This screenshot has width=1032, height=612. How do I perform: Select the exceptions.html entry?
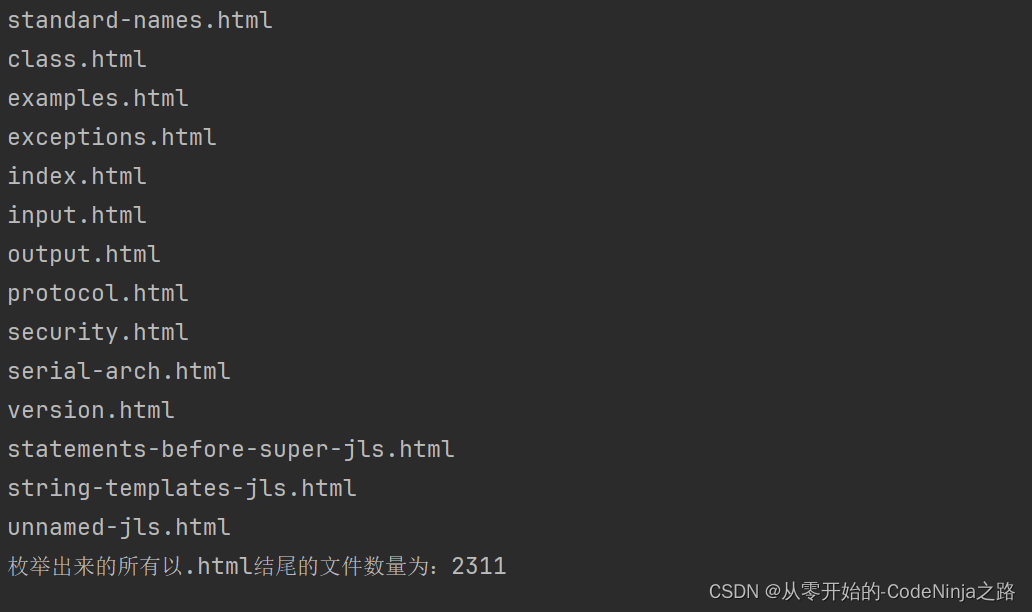click(112, 138)
